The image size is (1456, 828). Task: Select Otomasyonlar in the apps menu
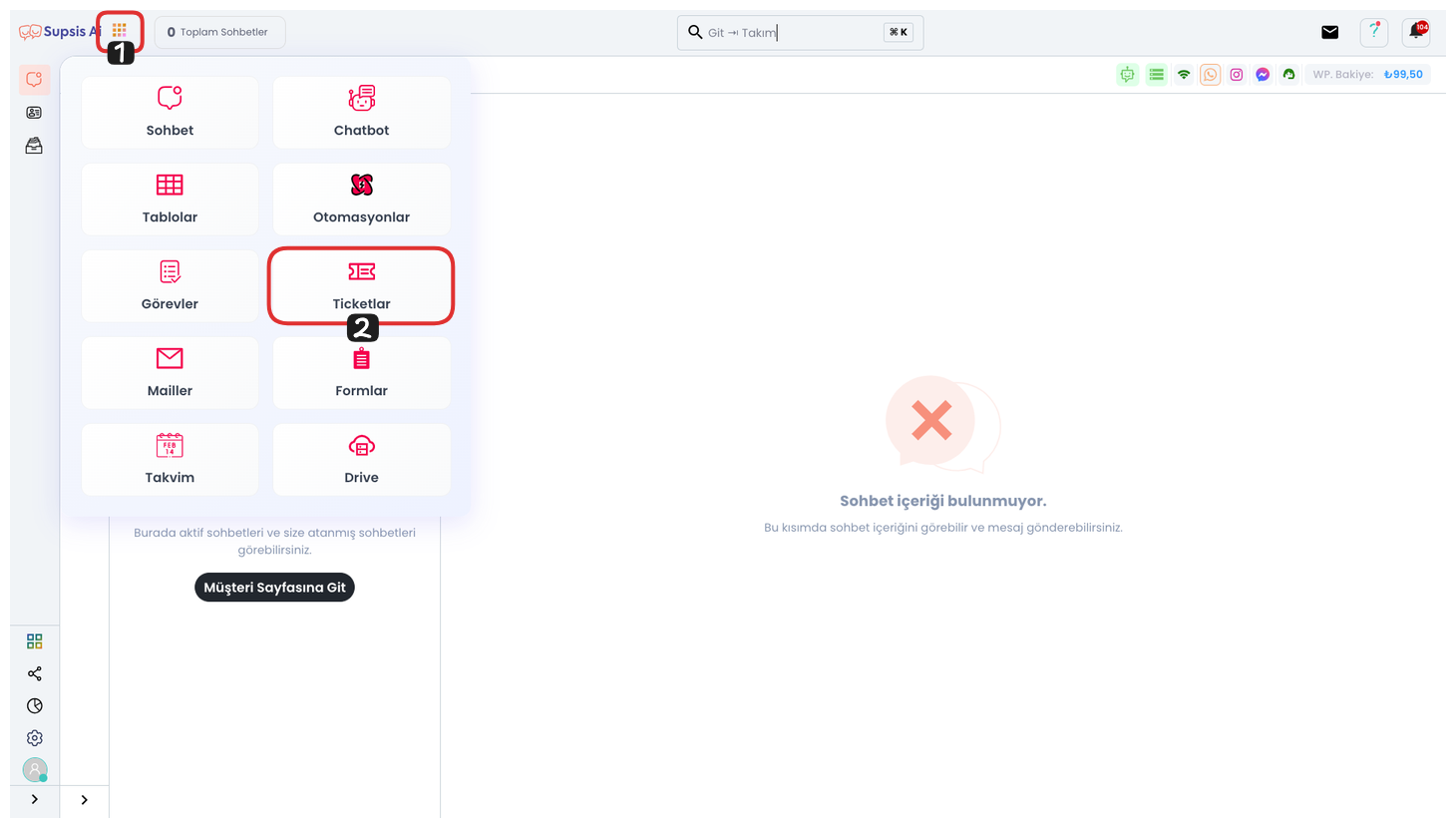pos(361,200)
